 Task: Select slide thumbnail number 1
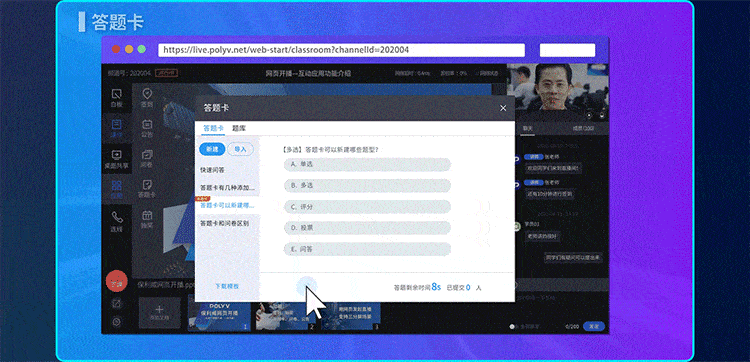pos(219,317)
